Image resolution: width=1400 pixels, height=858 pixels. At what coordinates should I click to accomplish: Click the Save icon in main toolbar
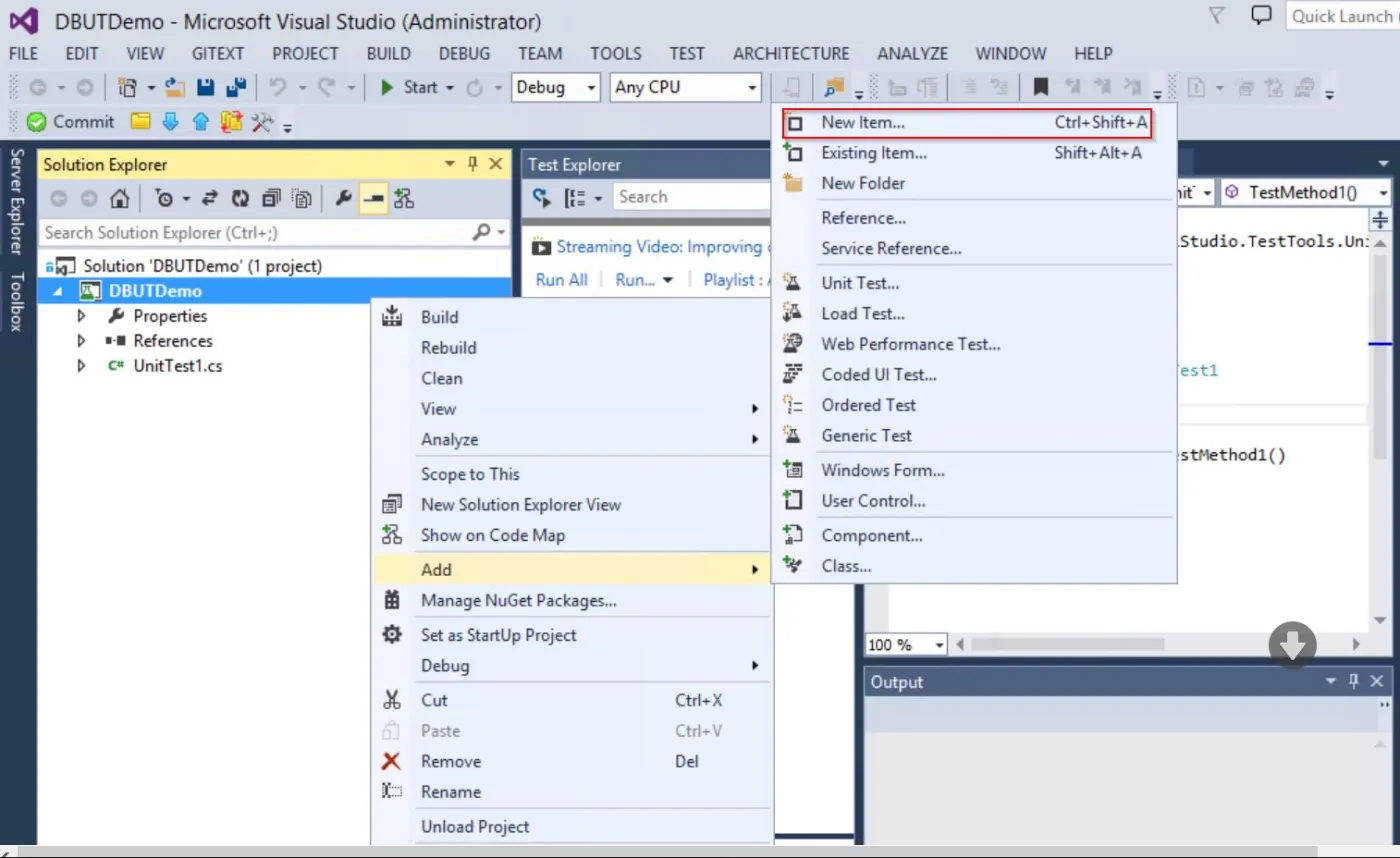pyautogui.click(x=206, y=88)
